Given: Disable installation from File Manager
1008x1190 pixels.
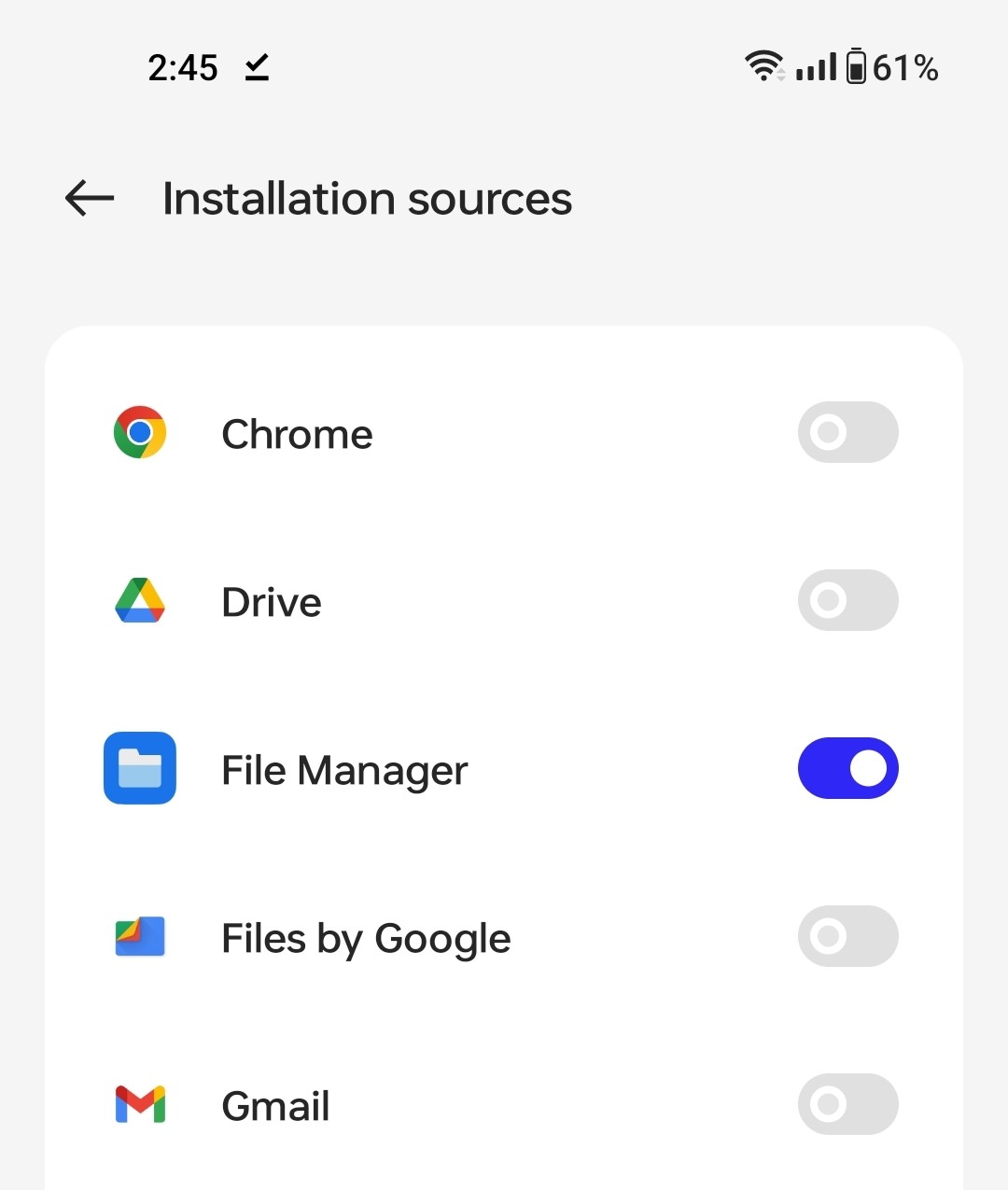Looking at the screenshot, I should (847, 768).
